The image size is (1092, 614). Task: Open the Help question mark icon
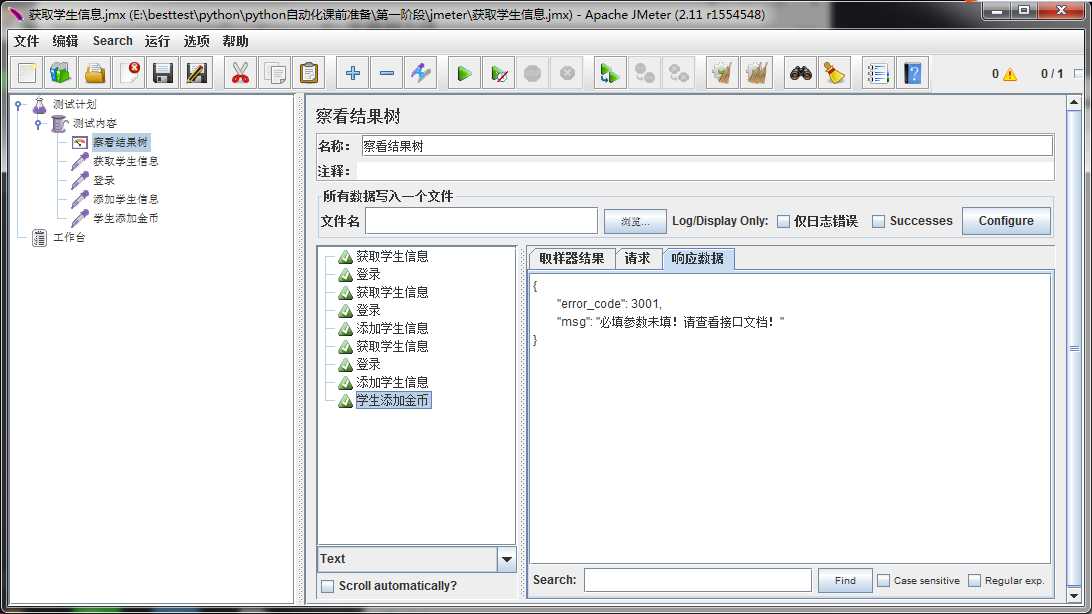[x=912, y=73]
